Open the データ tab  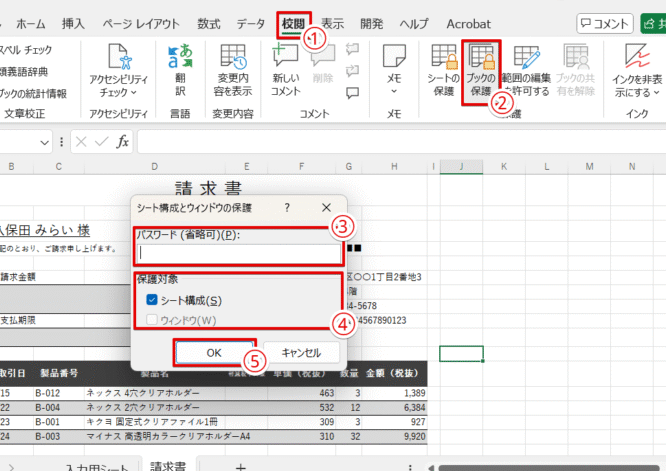pos(251,24)
